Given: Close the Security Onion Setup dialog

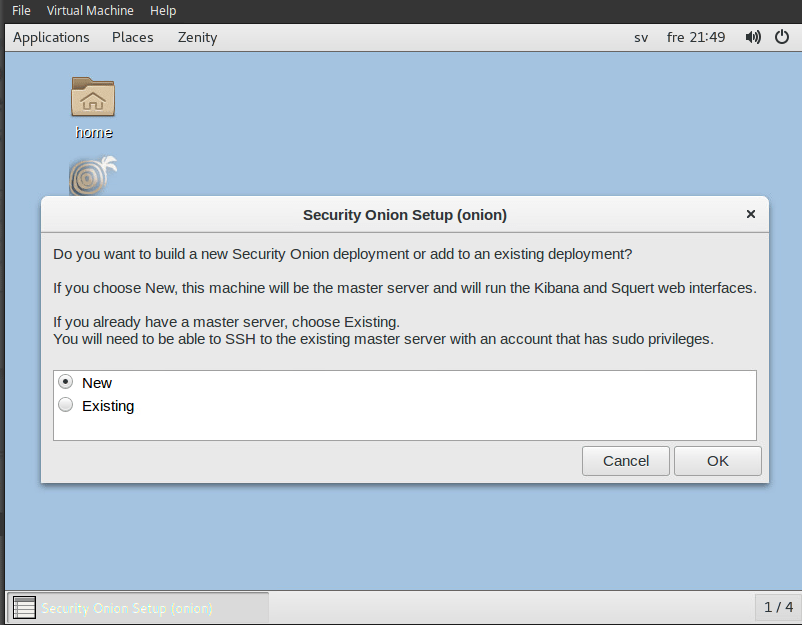Looking at the screenshot, I should [751, 214].
